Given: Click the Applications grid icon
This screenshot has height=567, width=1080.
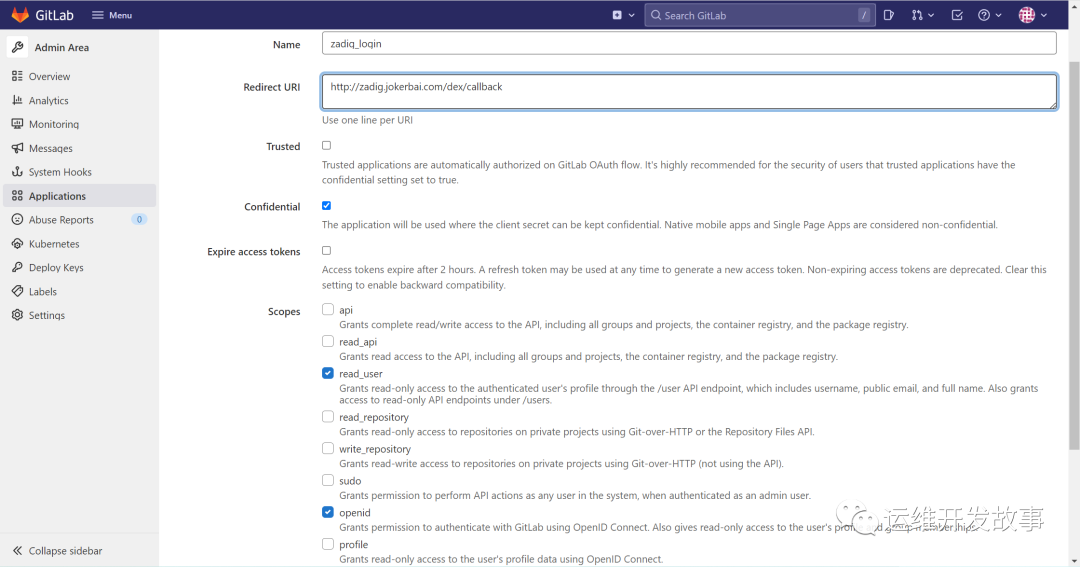Looking at the screenshot, I should coord(17,196).
